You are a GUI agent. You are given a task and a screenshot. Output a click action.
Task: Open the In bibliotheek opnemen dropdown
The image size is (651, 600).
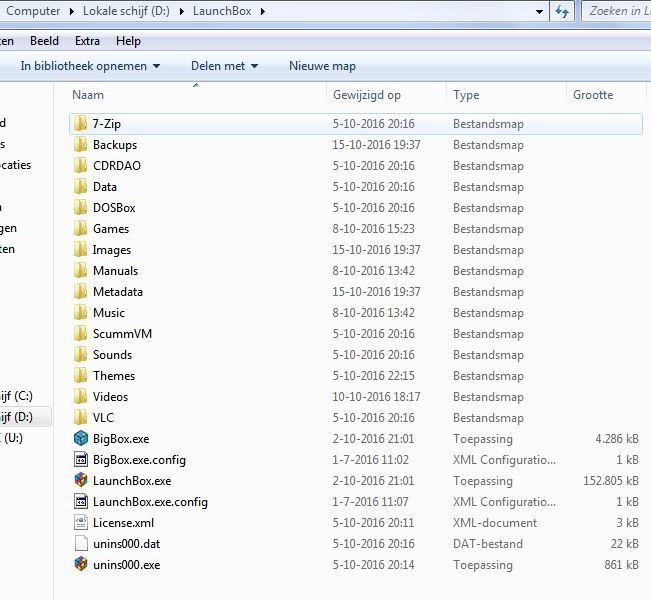pyautogui.click(x=90, y=66)
